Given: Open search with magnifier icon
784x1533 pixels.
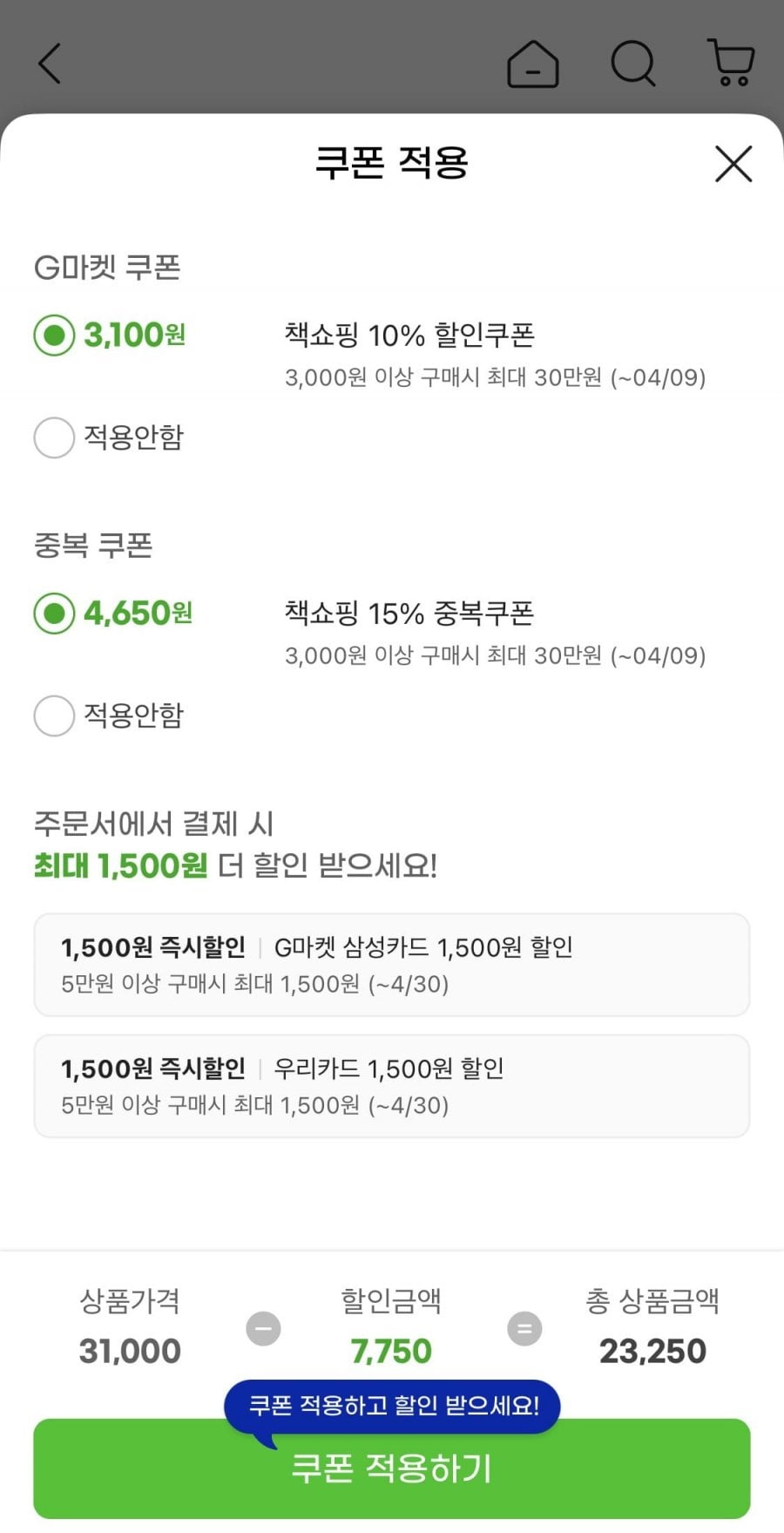Looking at the screenshot, I should pyautogui.click(x=632, y=64).
